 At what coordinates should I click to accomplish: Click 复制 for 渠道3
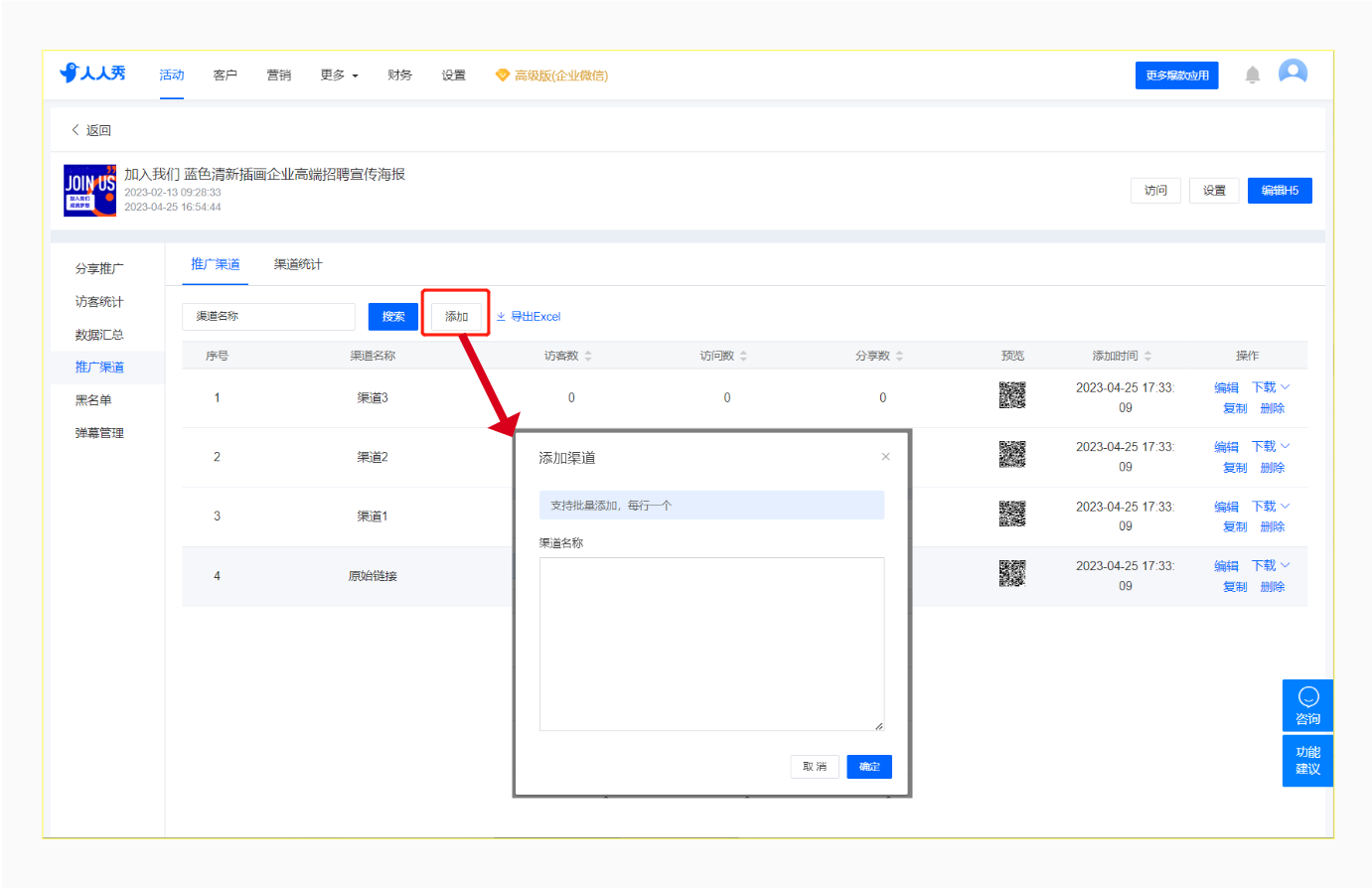click(1235, 408)
